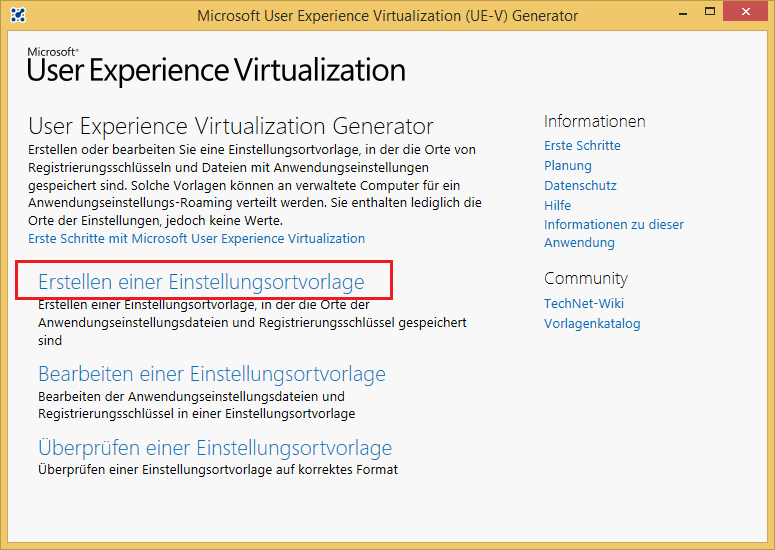Click the Informationen section heading

[595, 121]
